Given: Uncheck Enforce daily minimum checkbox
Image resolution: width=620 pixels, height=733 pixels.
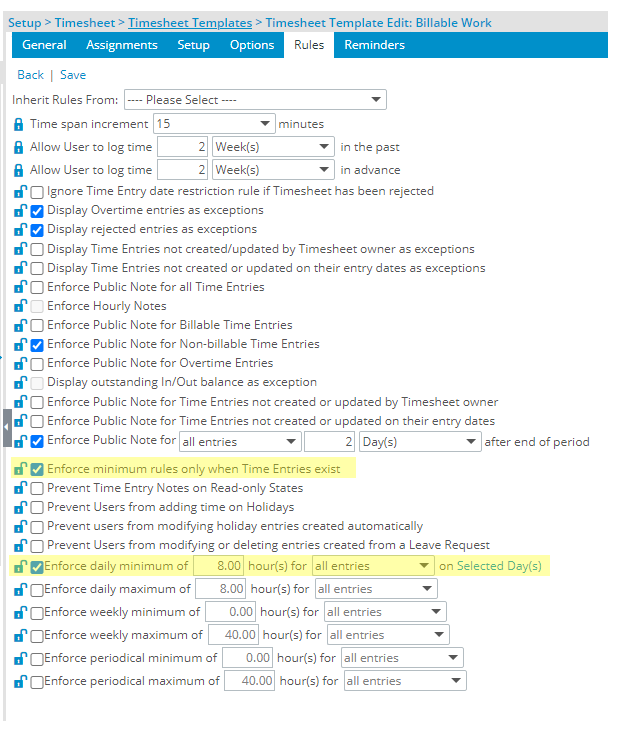Looking at the screenshot, I should [x=37, y=568].
